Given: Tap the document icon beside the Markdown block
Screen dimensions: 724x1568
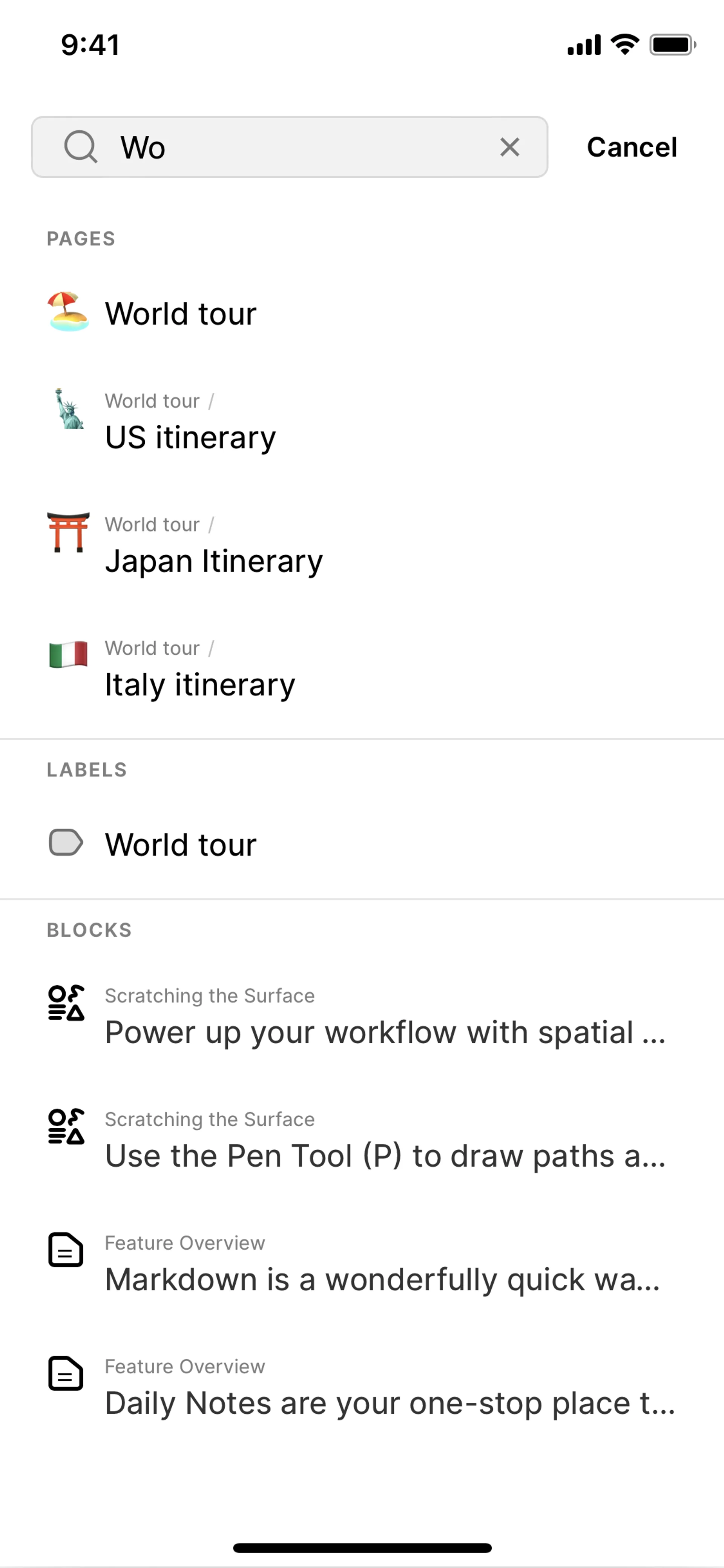Looking at the screenshot, I should coord(66,1250).
